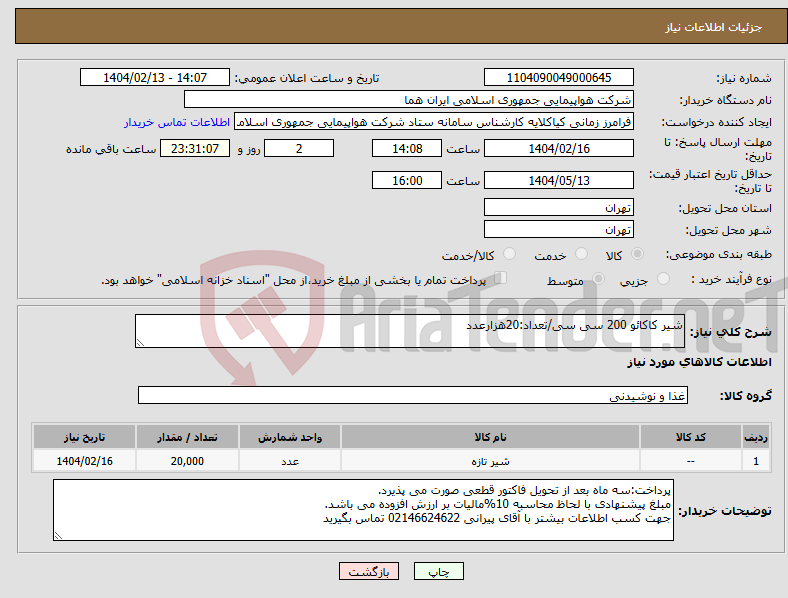Open the اطلاعات تماس خریدار link
The height and width of the screenshot is (598, 788).
[177, 122]
